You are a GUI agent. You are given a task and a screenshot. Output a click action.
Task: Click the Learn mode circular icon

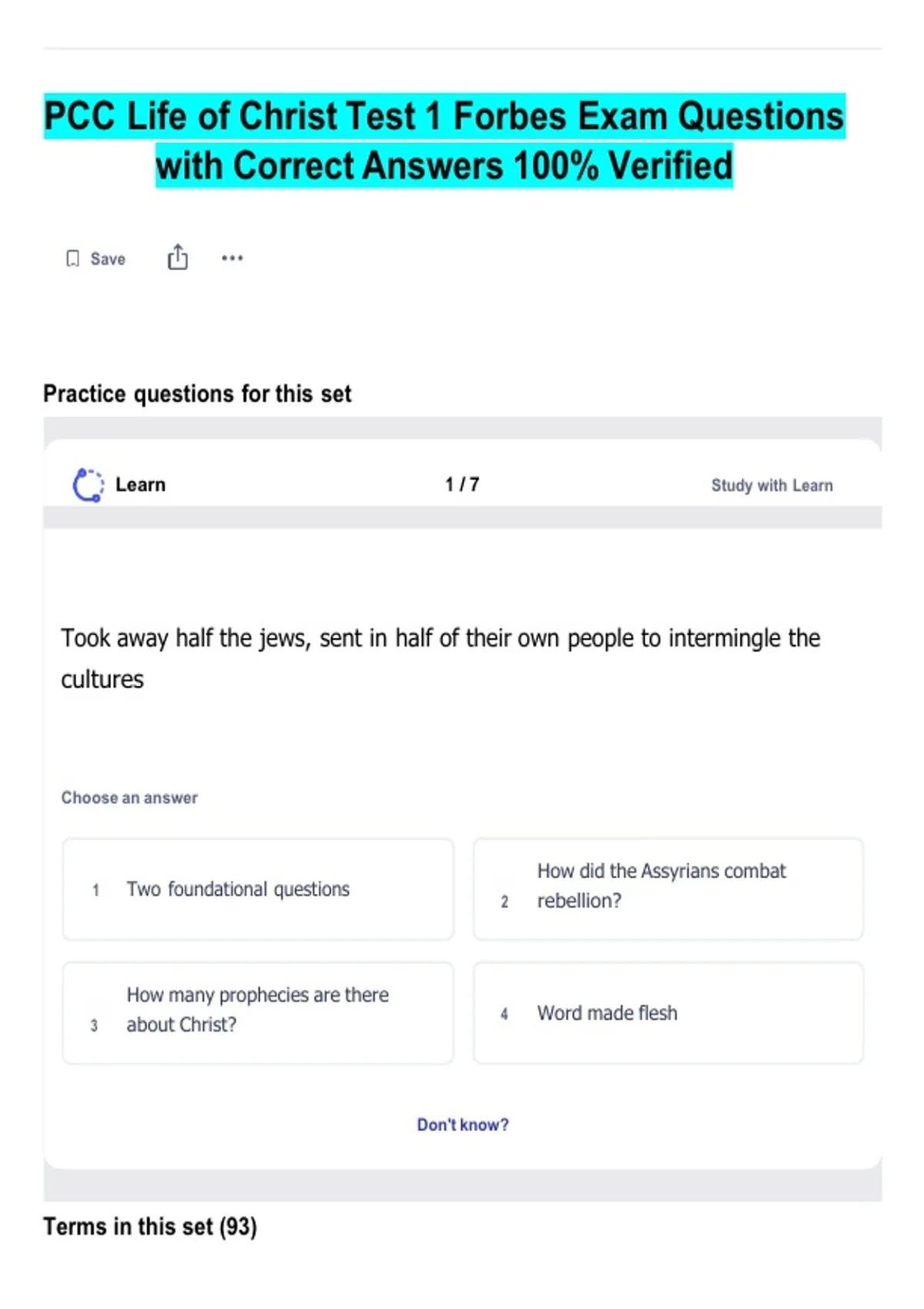(x=88, y=485)
